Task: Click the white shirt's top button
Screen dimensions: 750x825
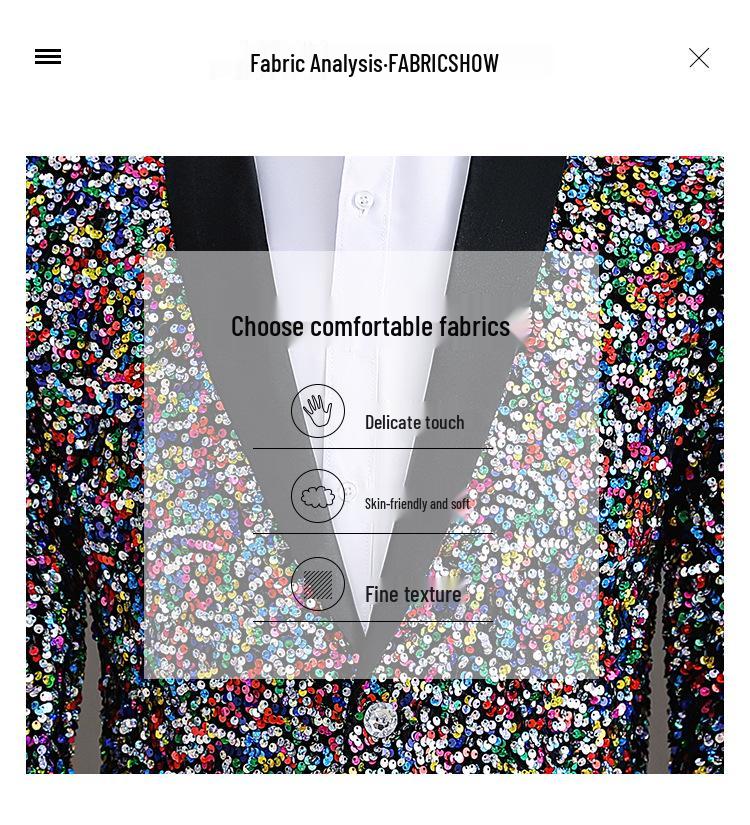Action: point(363,200)
